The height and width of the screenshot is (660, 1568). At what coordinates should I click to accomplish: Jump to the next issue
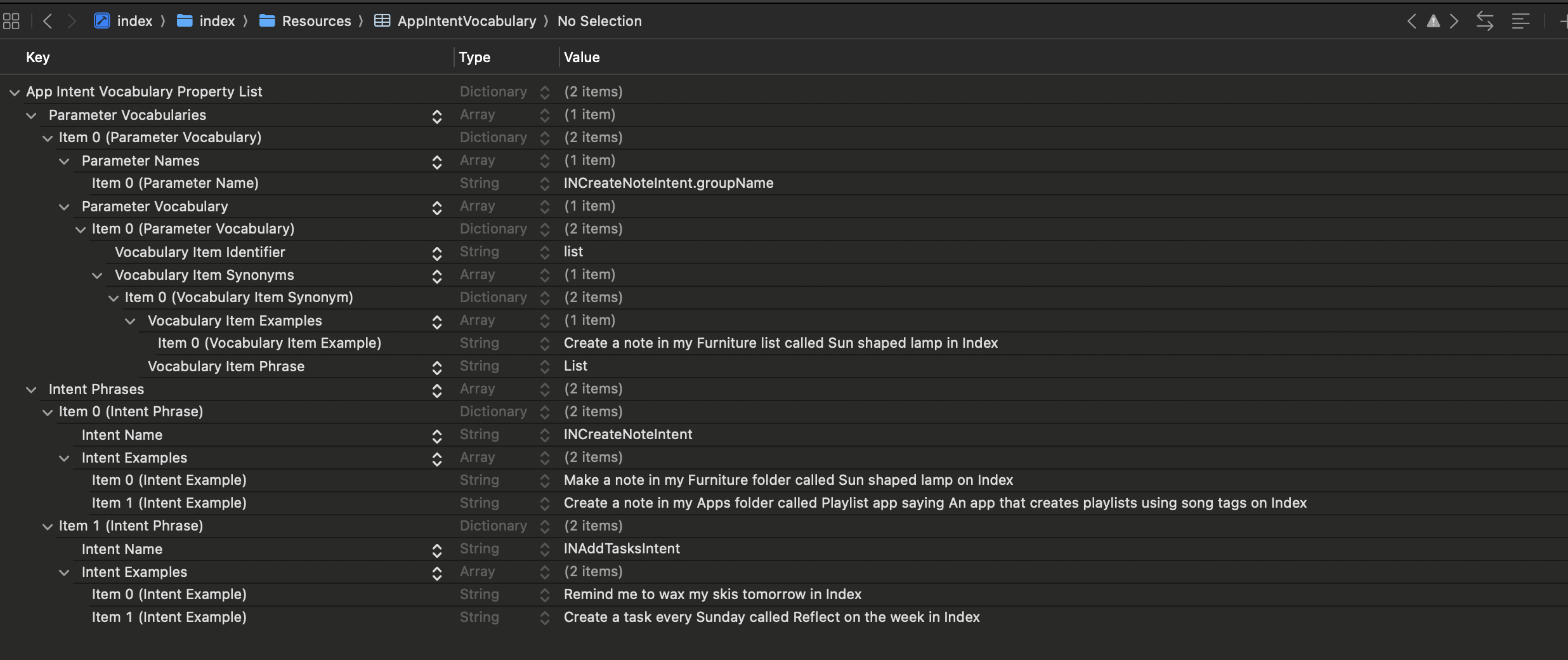pyautogui.click(x=1454, y=22)
